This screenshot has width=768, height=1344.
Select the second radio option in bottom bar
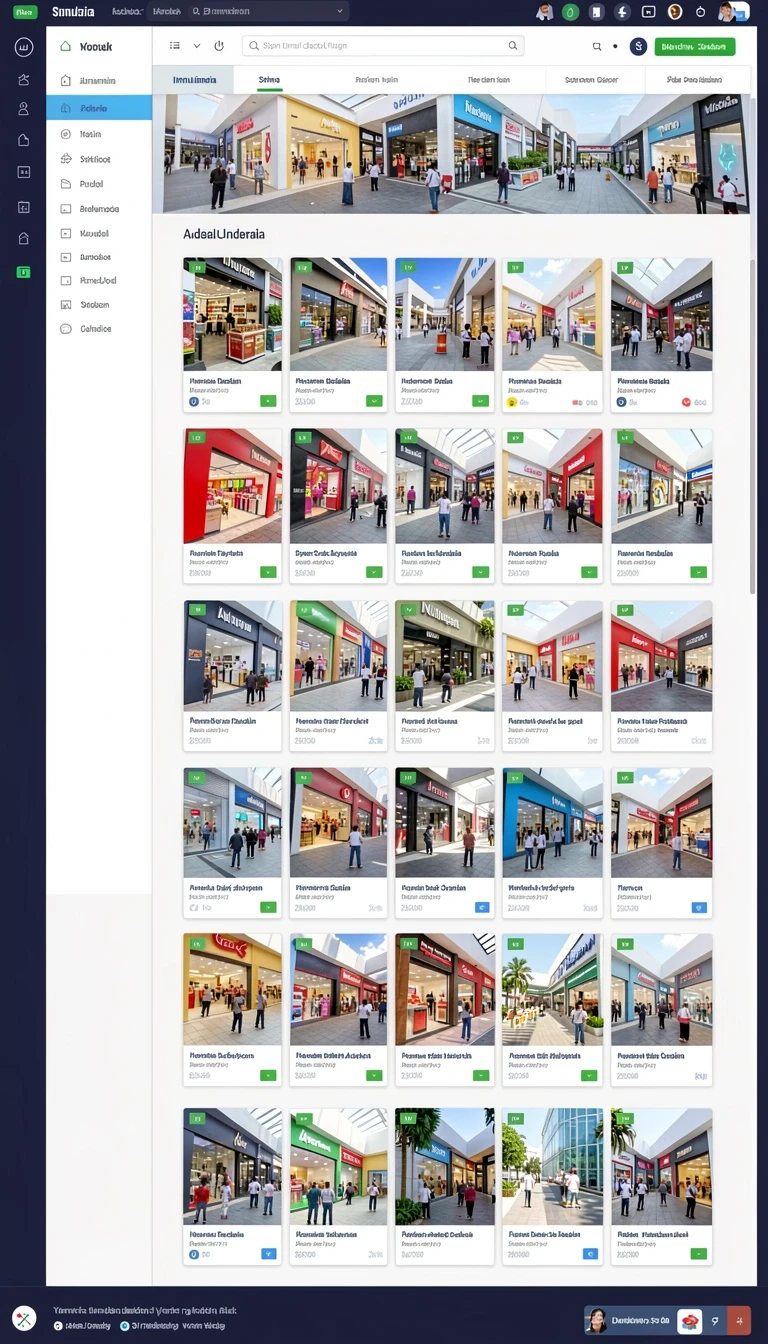pyautogui.click(x=124, y=1326)
